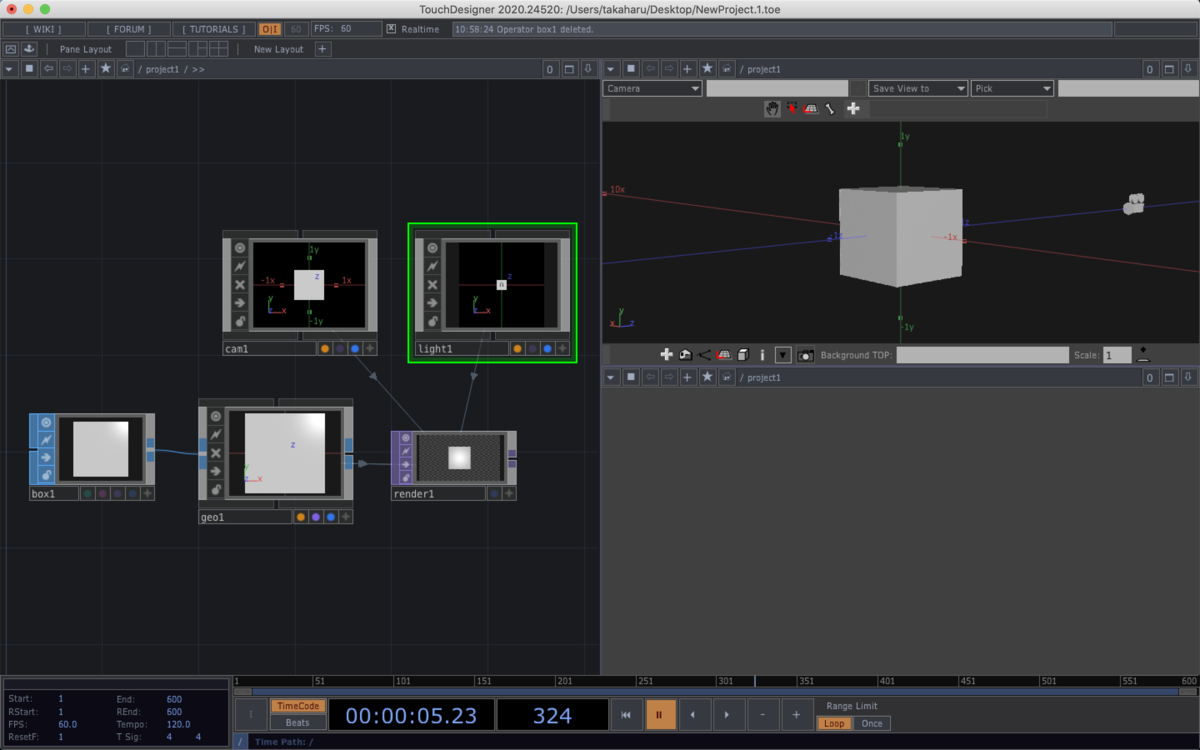Click the render flag dot on geo1
1200x750 pixels.
(316, 517)
